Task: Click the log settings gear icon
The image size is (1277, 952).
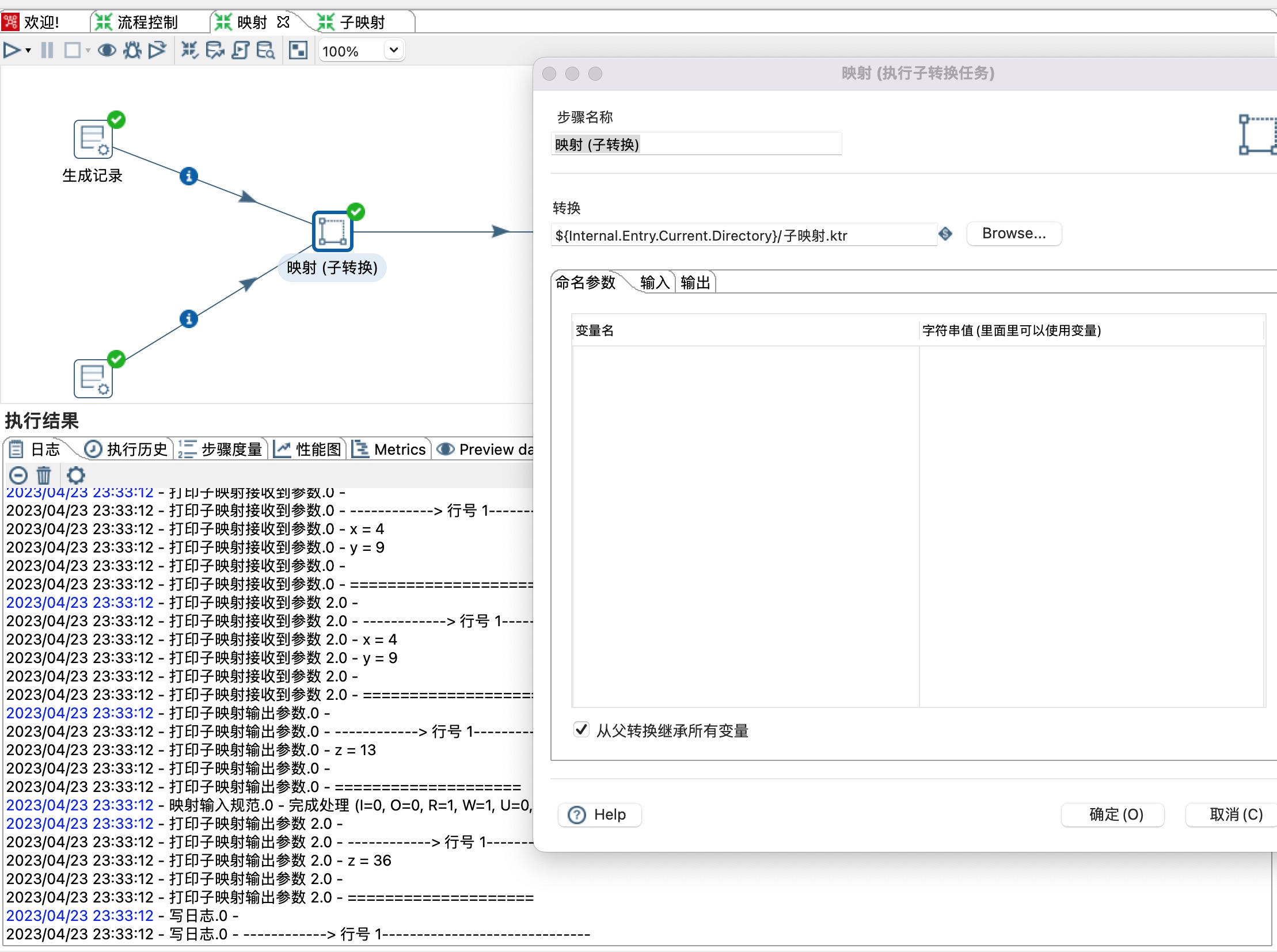Action: click(75, 475)
